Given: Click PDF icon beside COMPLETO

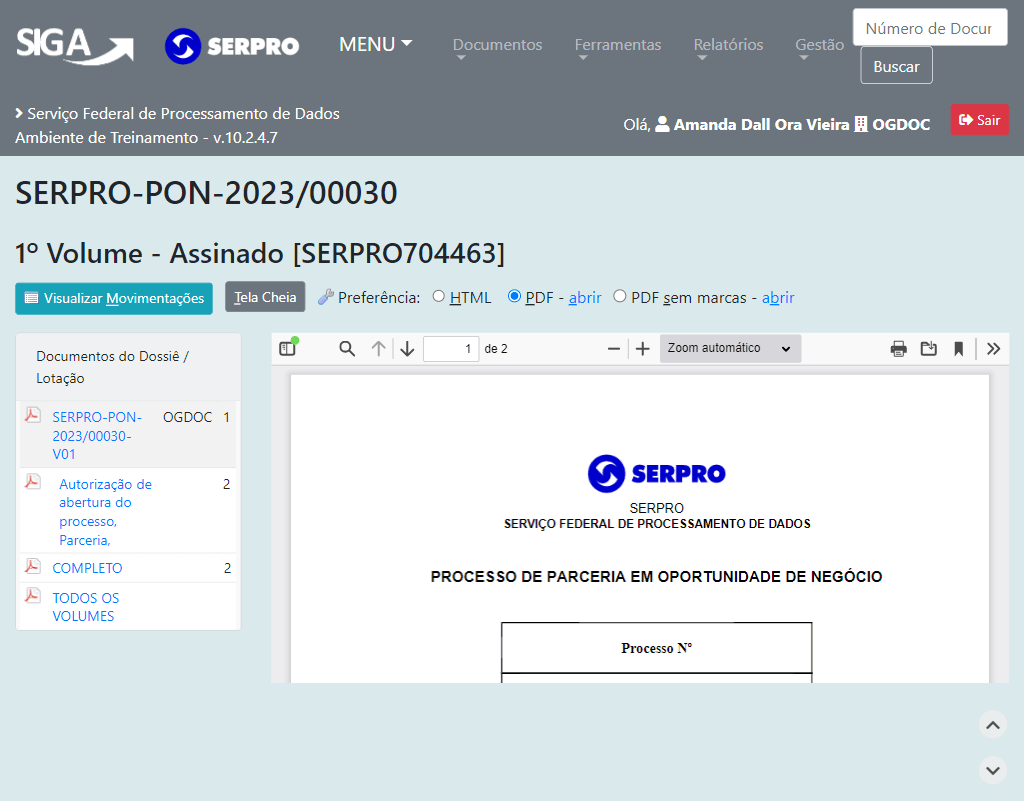Looking at the screenshot, I should click(33, 565).
